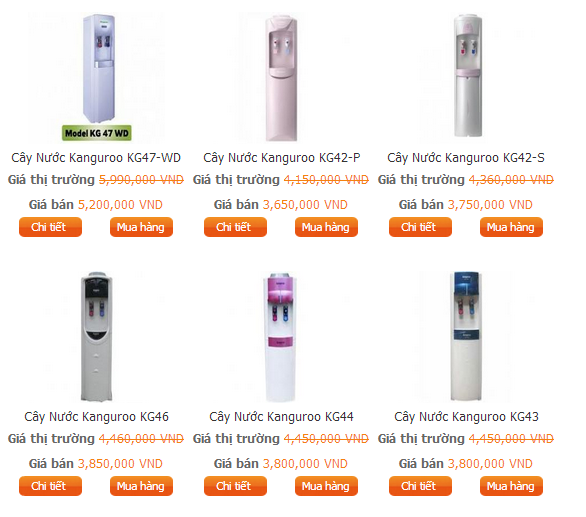Click Mua hàng for Kanguroo KG47-WD
586x517 pixels.
pos(141,227)
